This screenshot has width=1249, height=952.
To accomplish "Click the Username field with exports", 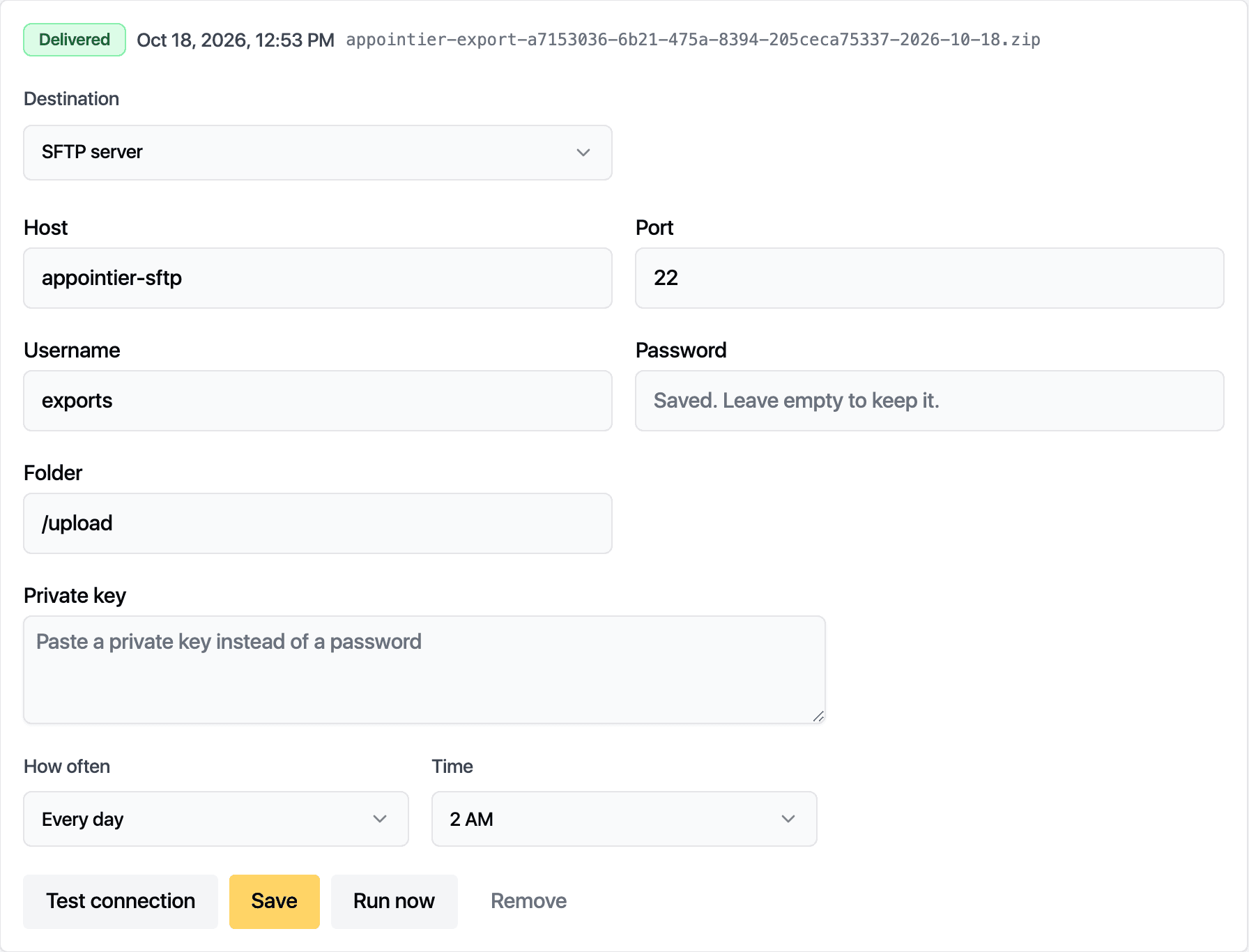I will pyautogui.click(x=318, y=401).
